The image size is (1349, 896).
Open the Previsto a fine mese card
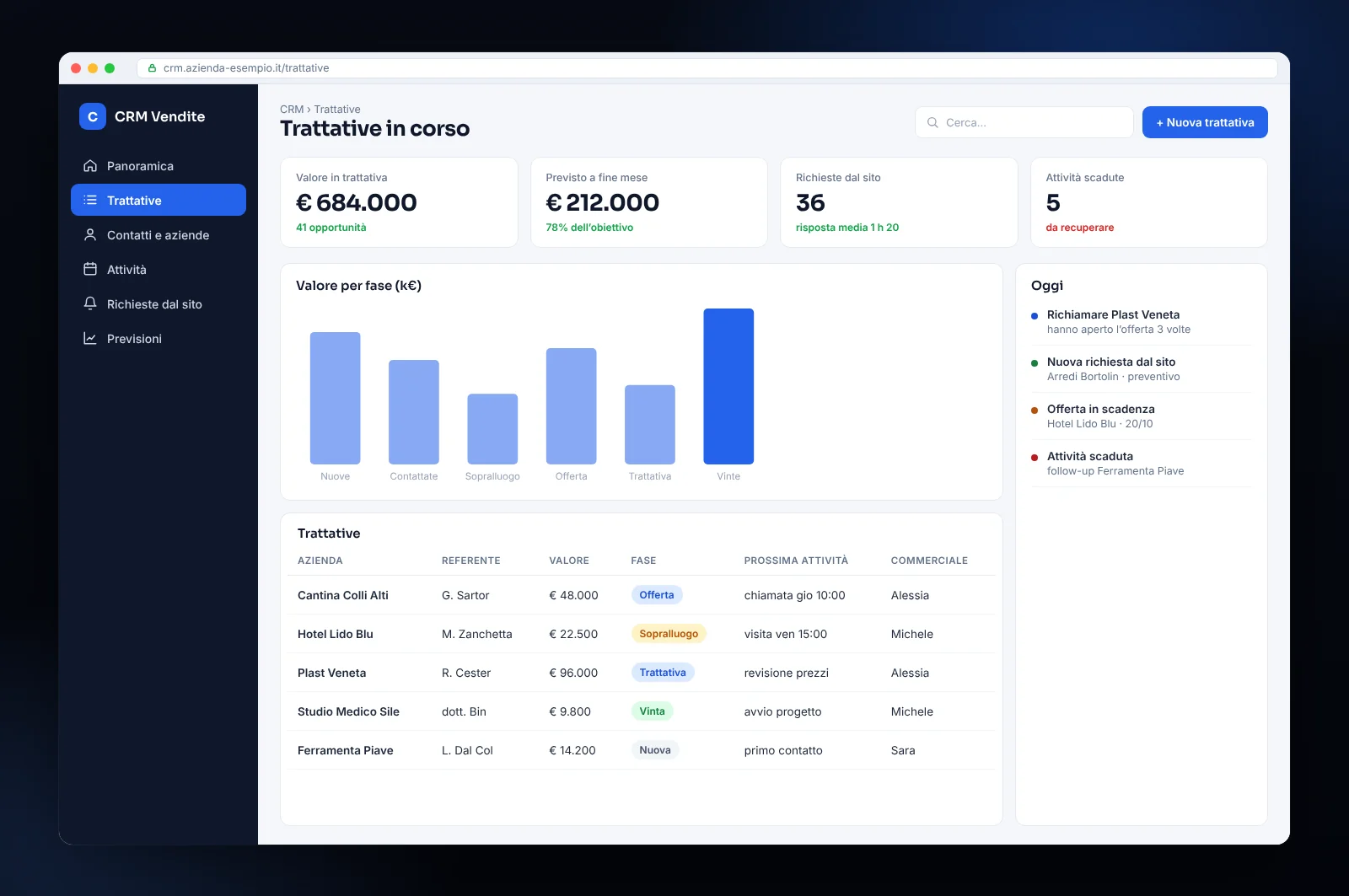pos(649,202)
